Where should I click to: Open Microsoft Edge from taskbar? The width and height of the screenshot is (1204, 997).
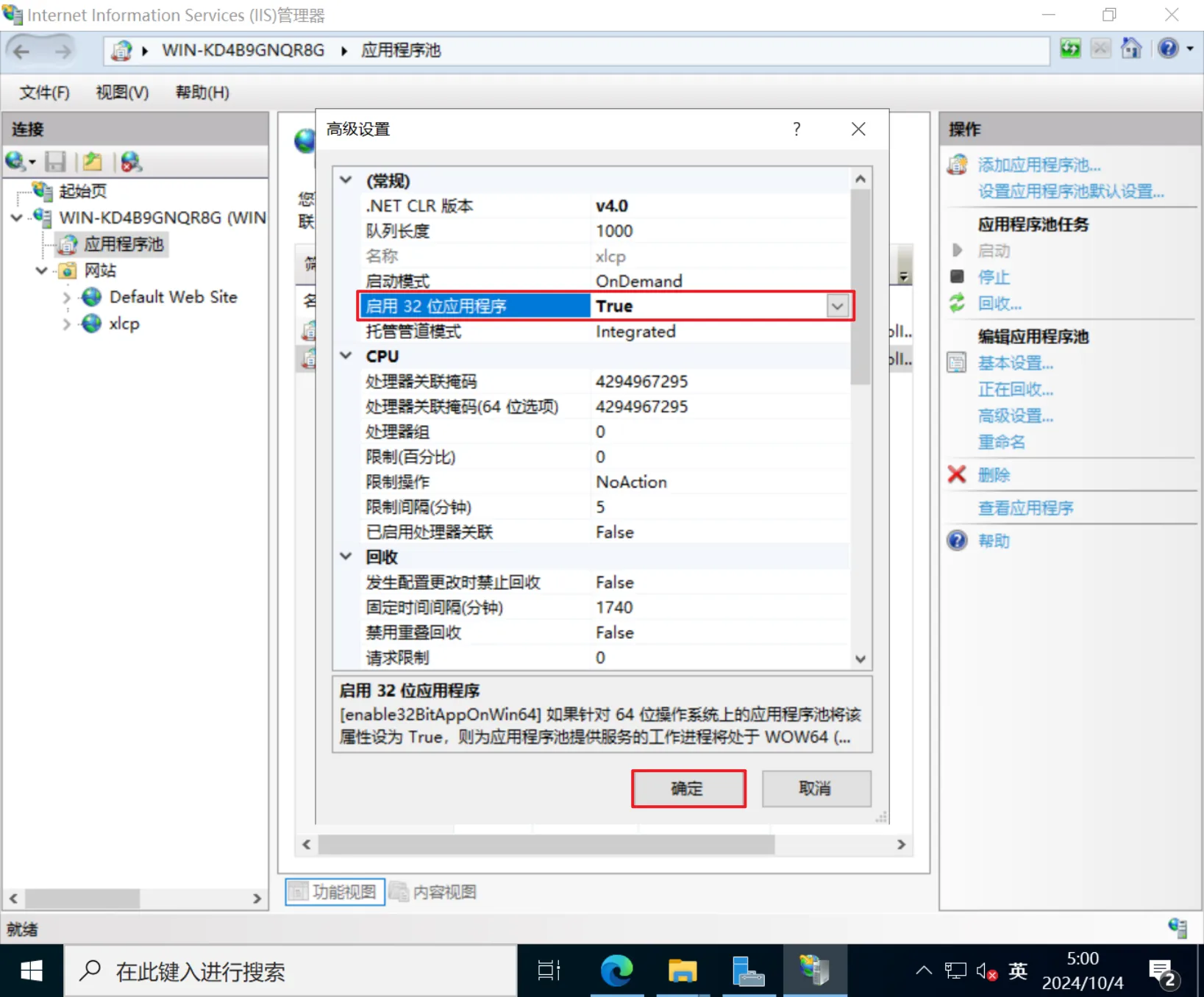616,971
